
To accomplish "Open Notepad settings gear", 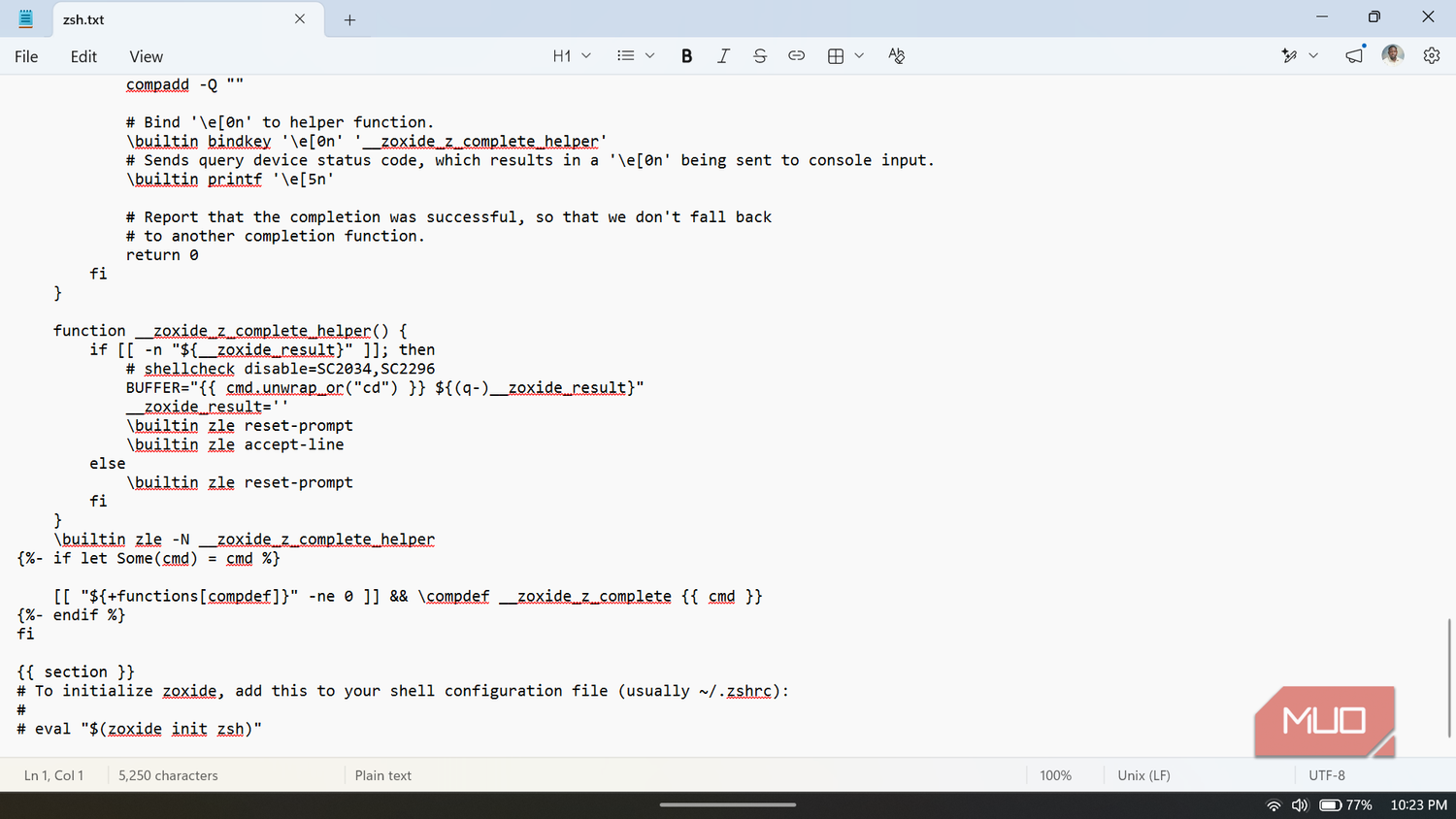I will [1432, 56].
